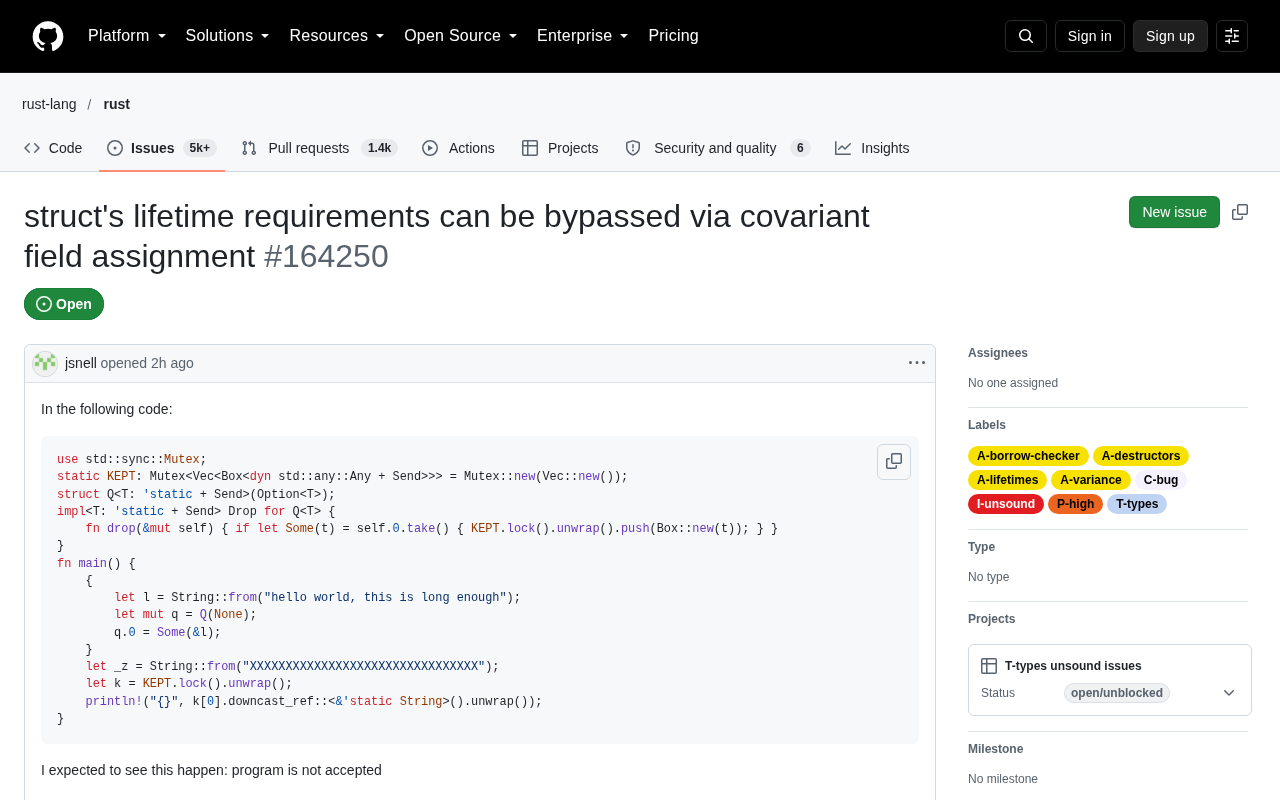1280x800 pixels.
Task: Switch to the Issues tab
Action: coord(162,148)
